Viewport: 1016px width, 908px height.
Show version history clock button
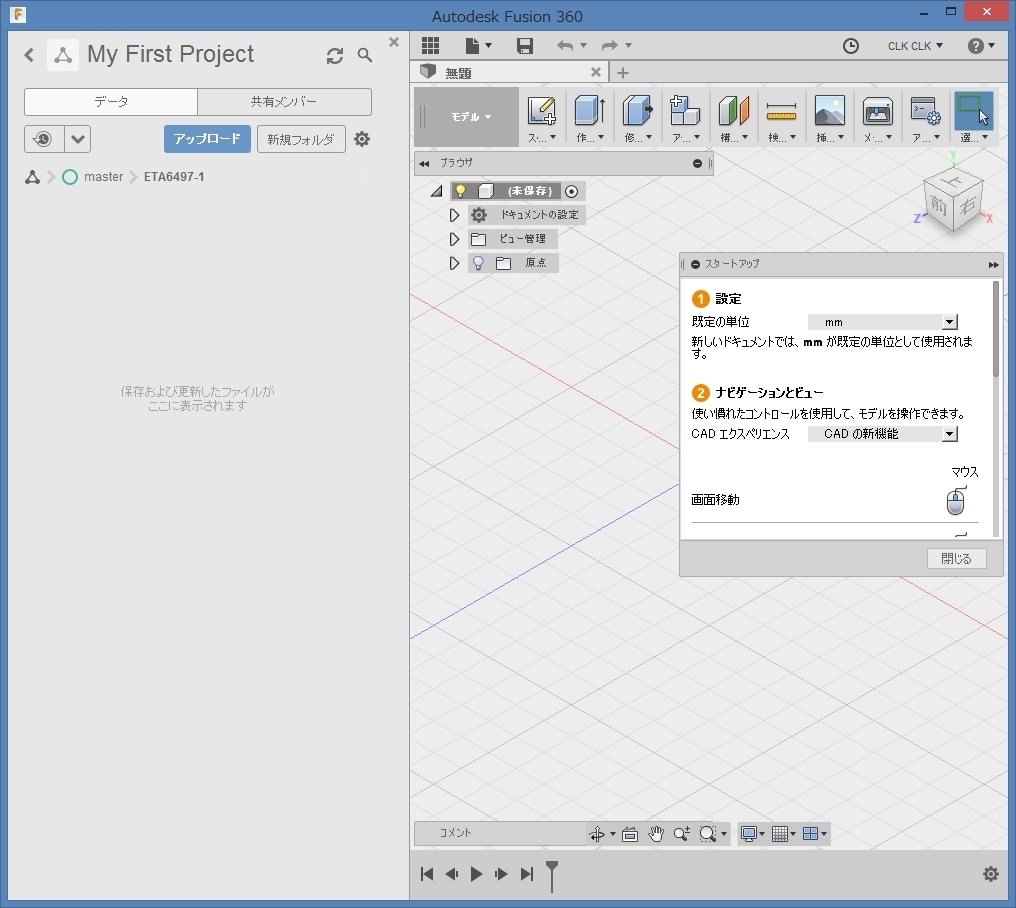tap(43, 139)
